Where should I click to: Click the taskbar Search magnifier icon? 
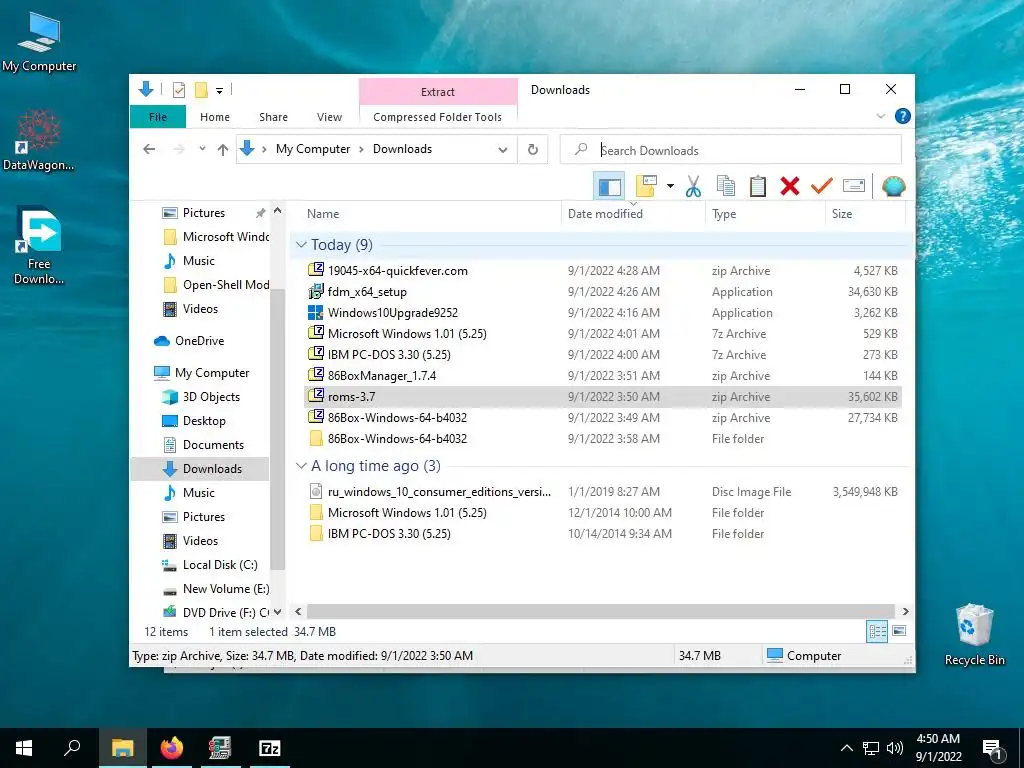click(x=72, y=748)
